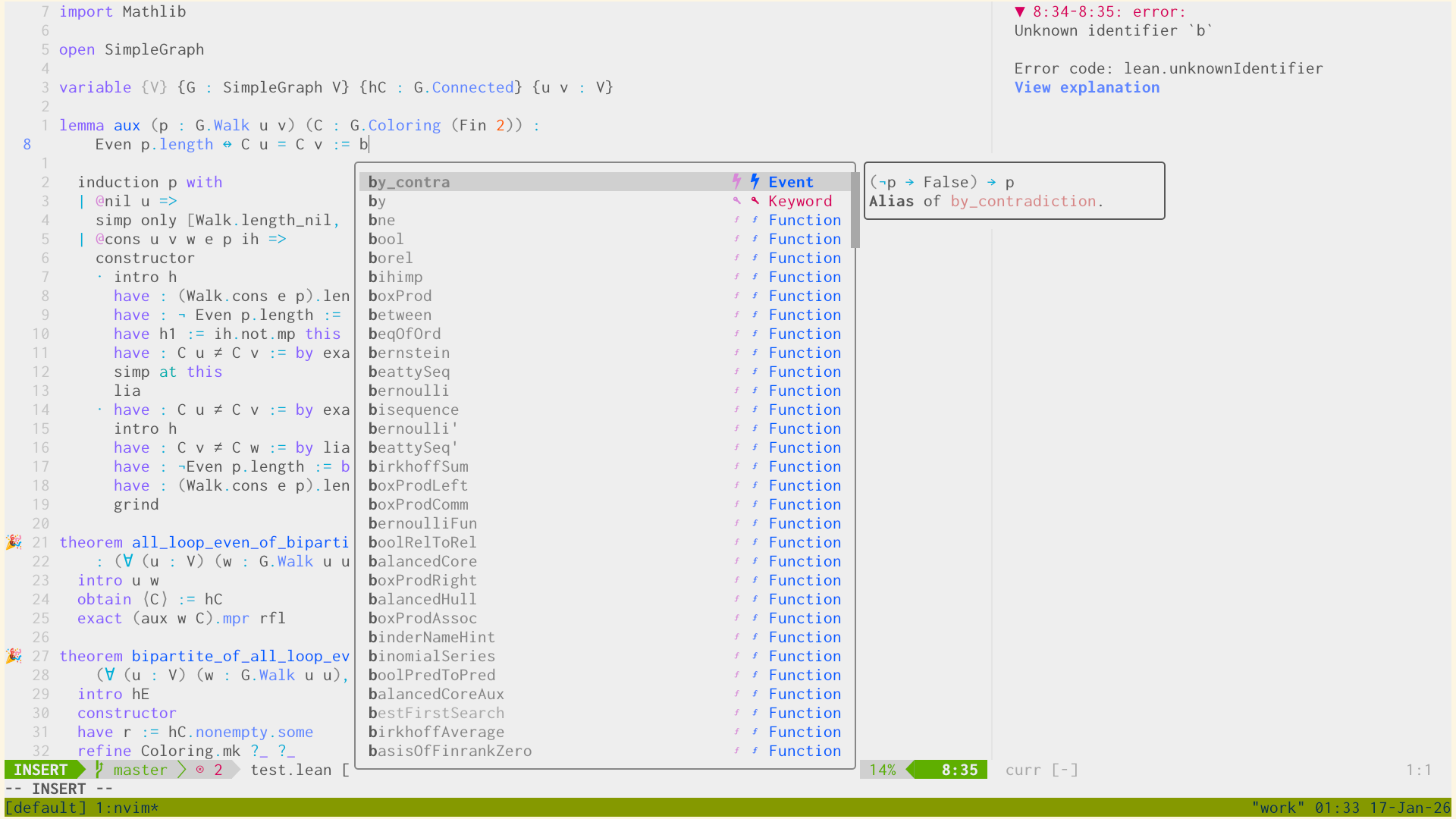Click the 14% file position indicator

coord(883,770)
